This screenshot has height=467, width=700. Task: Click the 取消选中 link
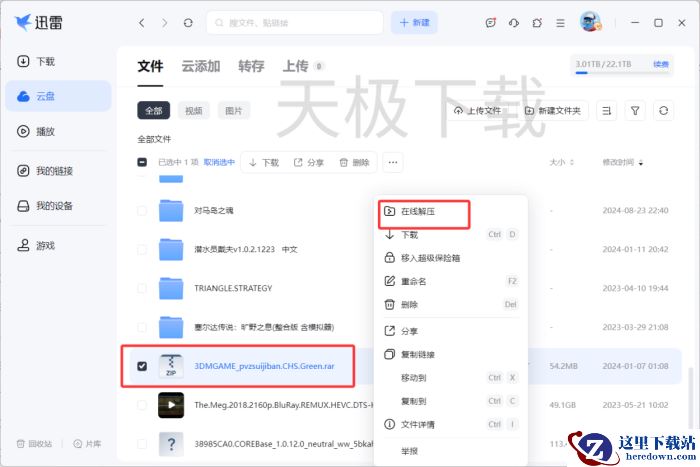coord(219,163)
